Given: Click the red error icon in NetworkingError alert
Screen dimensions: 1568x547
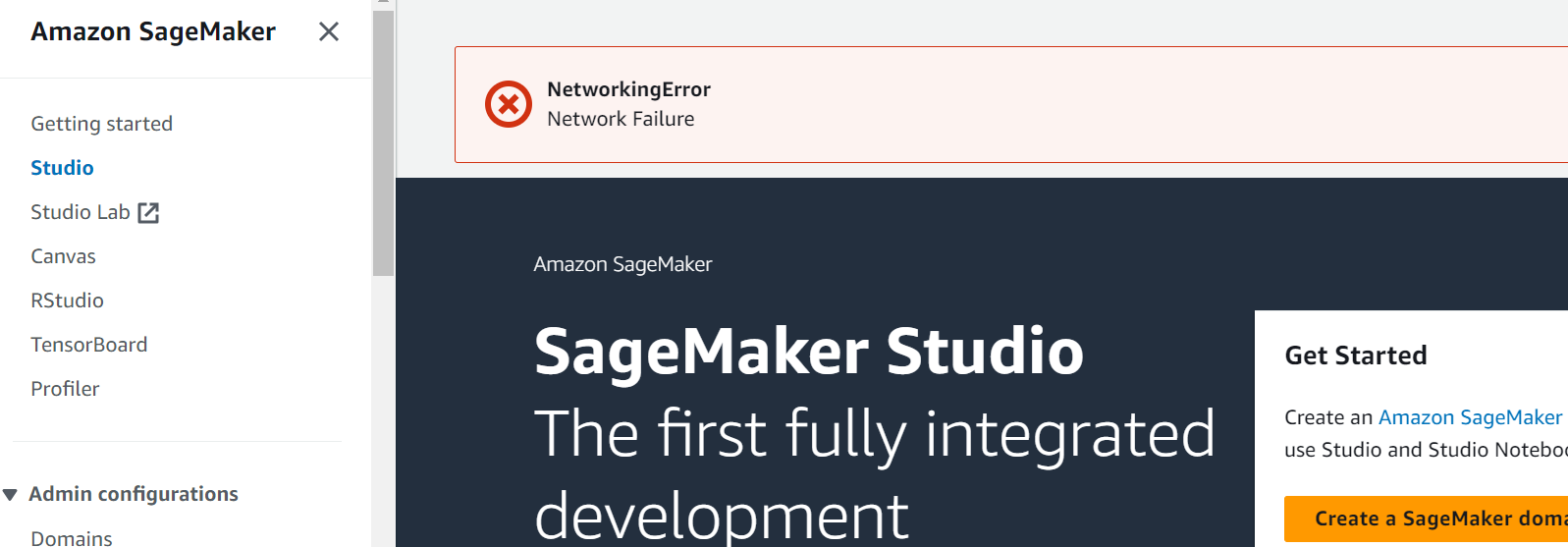Looking at the screenshot, I should tap(509, 104).
